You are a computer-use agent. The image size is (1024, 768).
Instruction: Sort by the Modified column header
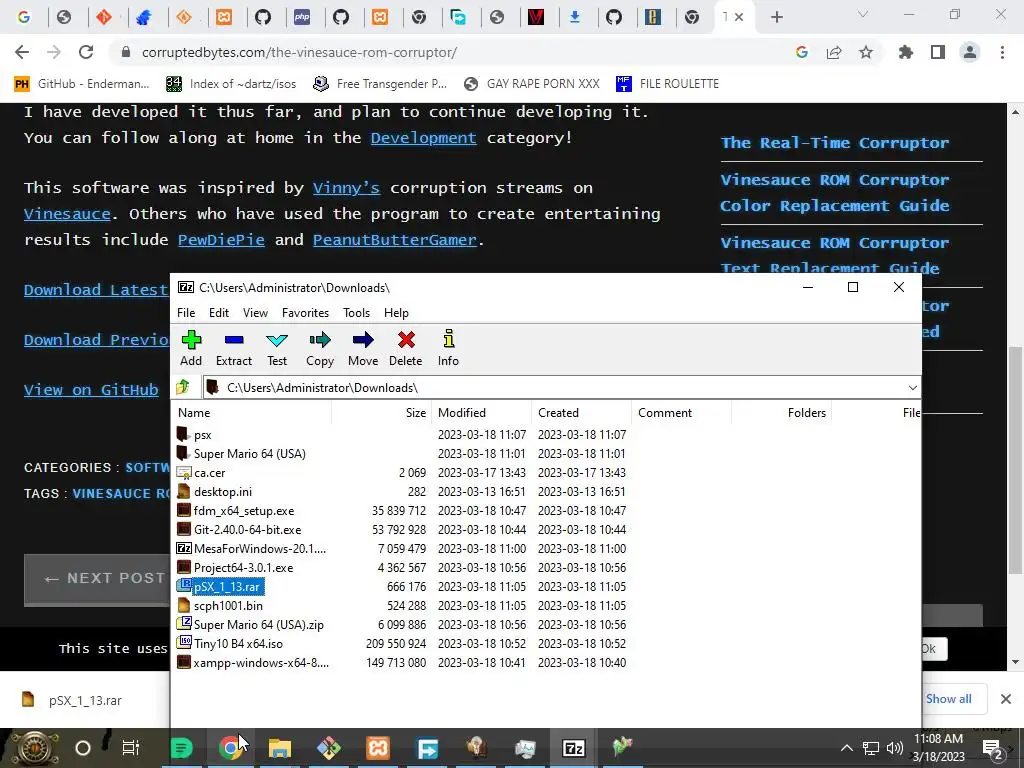pos(482,413)
